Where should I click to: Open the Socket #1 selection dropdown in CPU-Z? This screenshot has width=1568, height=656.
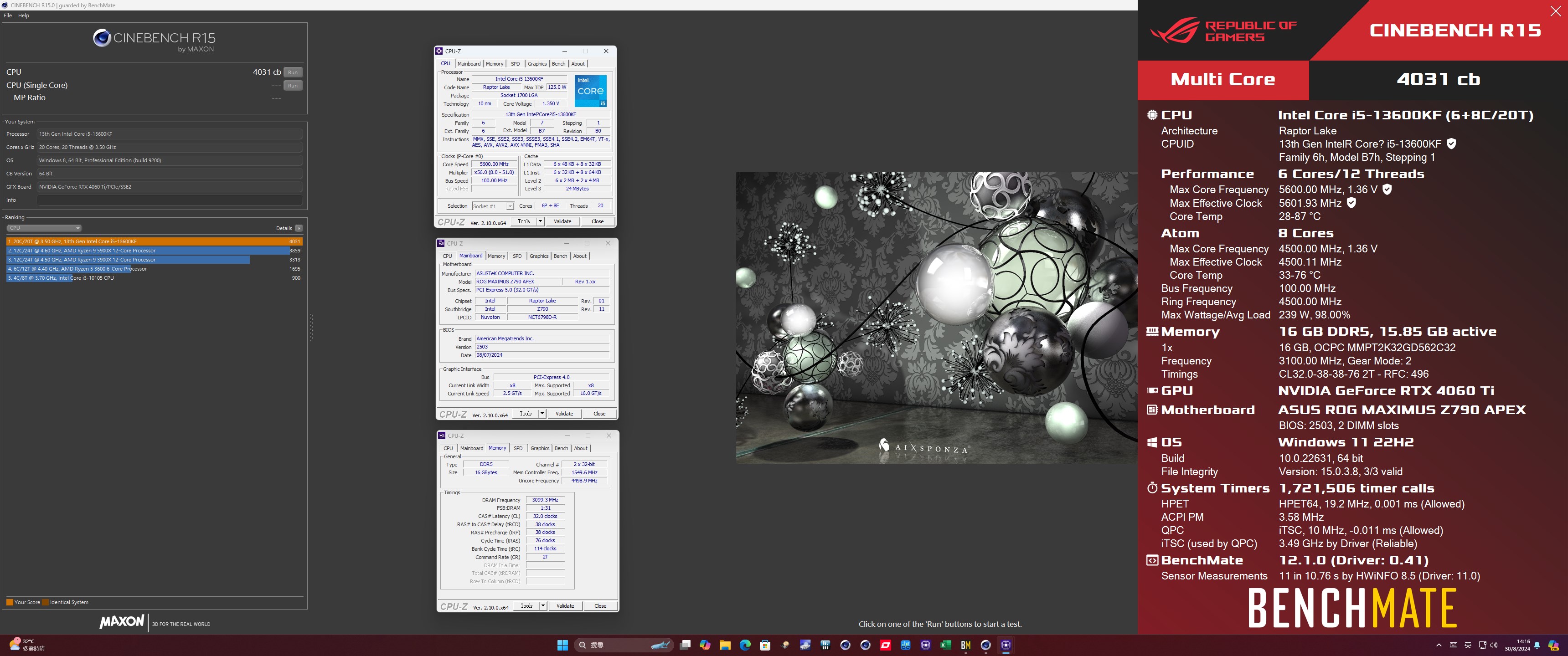(493, 206)
